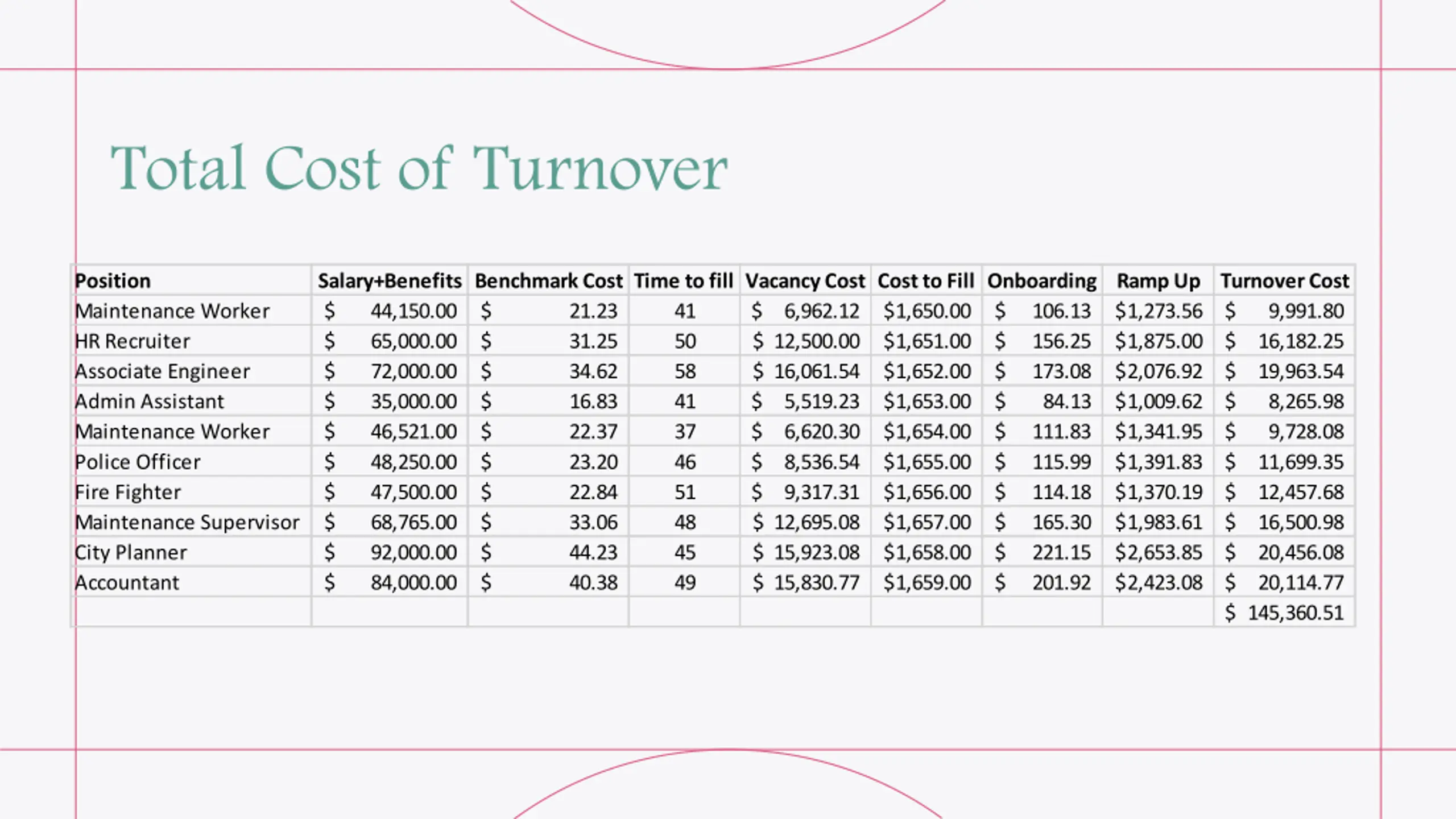Click the Ramp Up column header
This screenshot has width=1456, height=819.
point(1158,281)
